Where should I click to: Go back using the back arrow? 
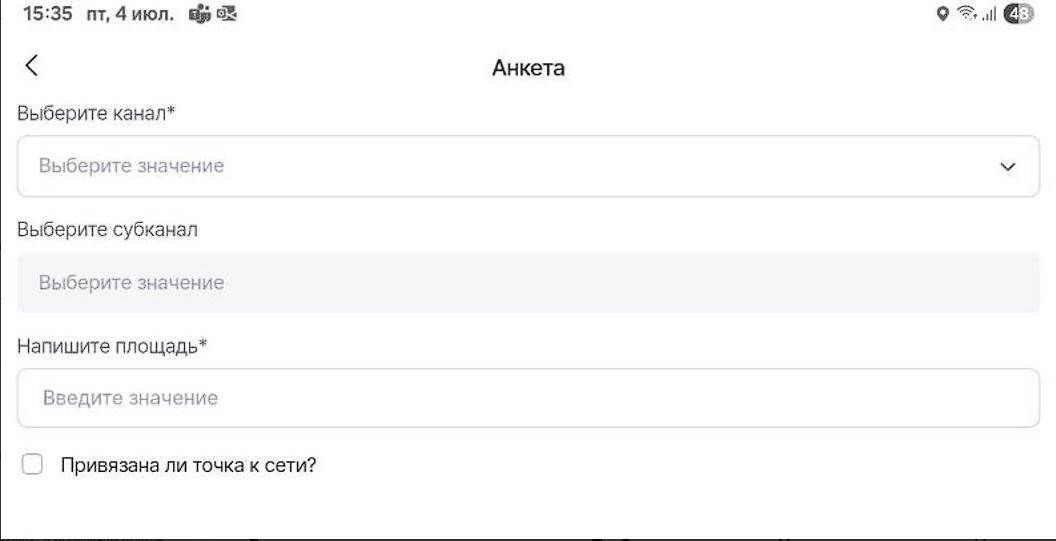(x=32, y=66)
